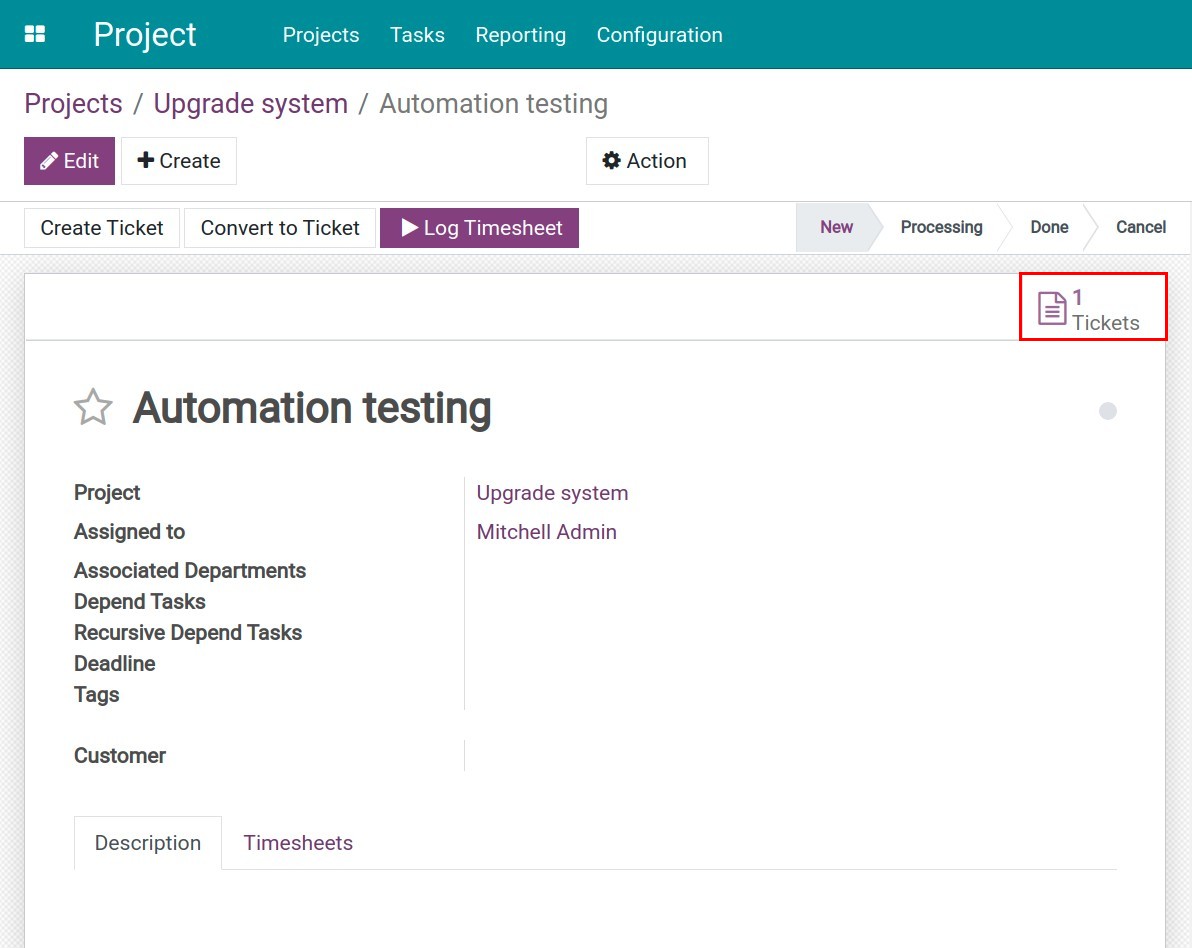Open the apps grid menu icon
Viewport: 1192px width, 948px height.
pos(35,35)
